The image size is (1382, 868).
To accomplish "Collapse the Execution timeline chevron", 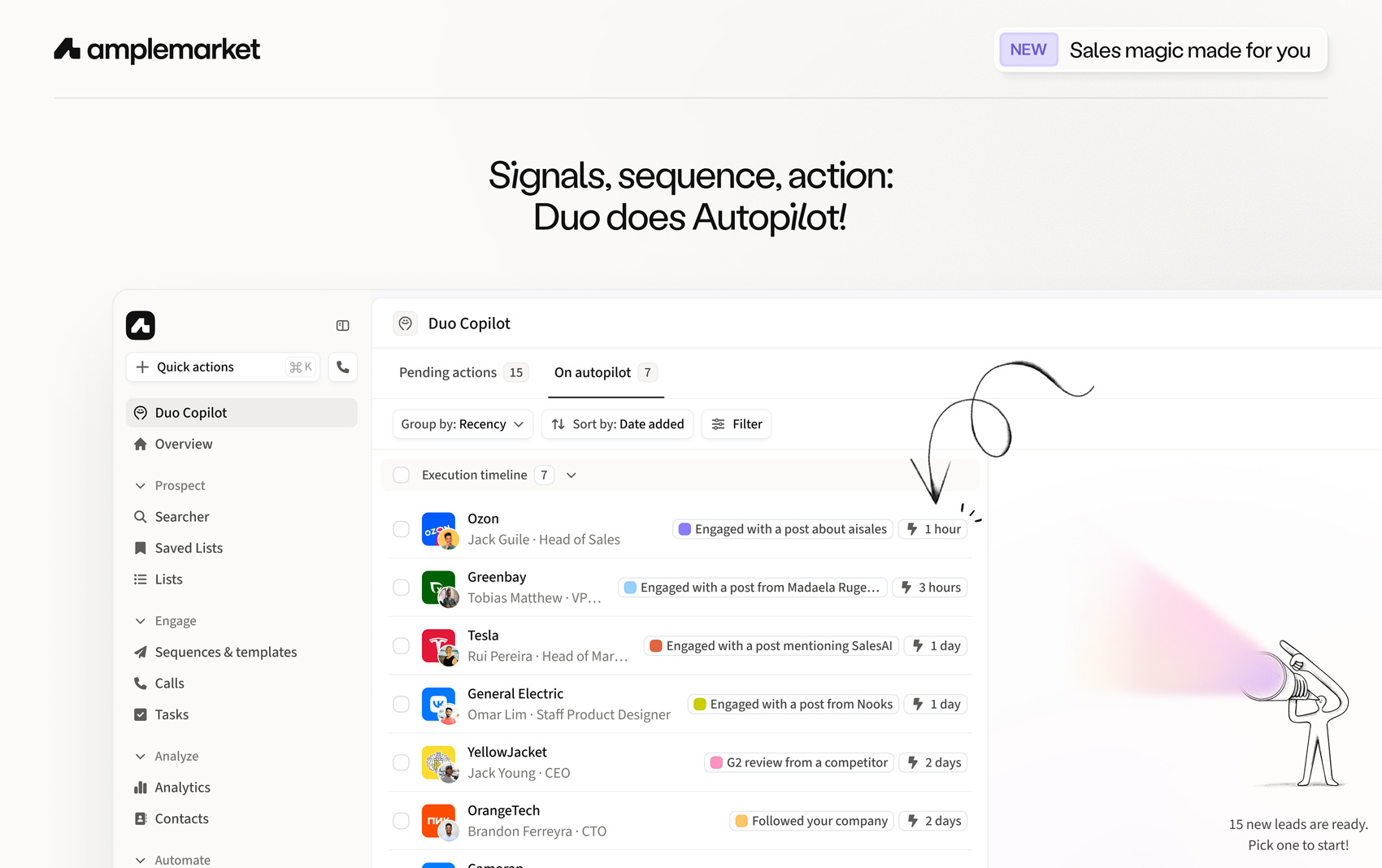I will pos(571,475).
